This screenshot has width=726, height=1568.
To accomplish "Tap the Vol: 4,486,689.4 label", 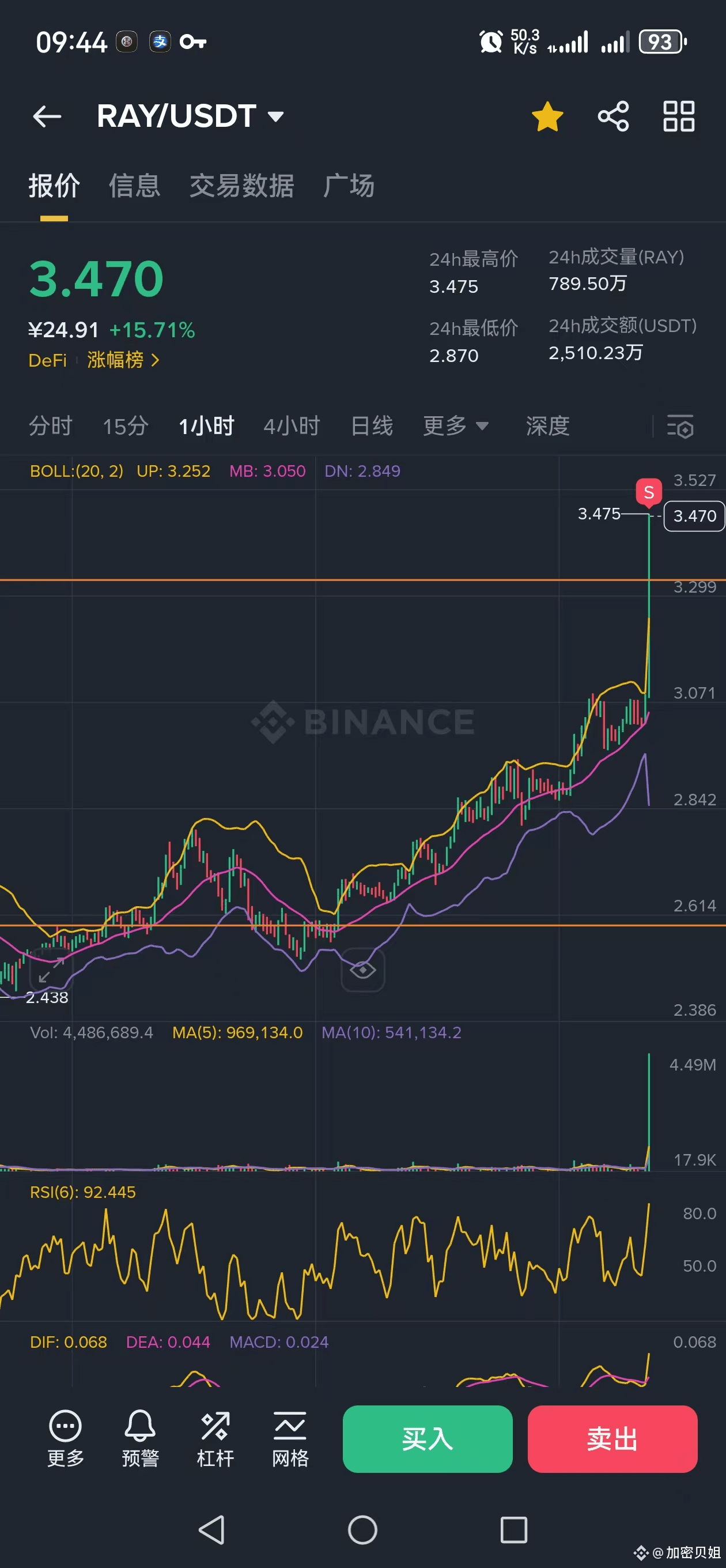I will [x=91, y=1032].
